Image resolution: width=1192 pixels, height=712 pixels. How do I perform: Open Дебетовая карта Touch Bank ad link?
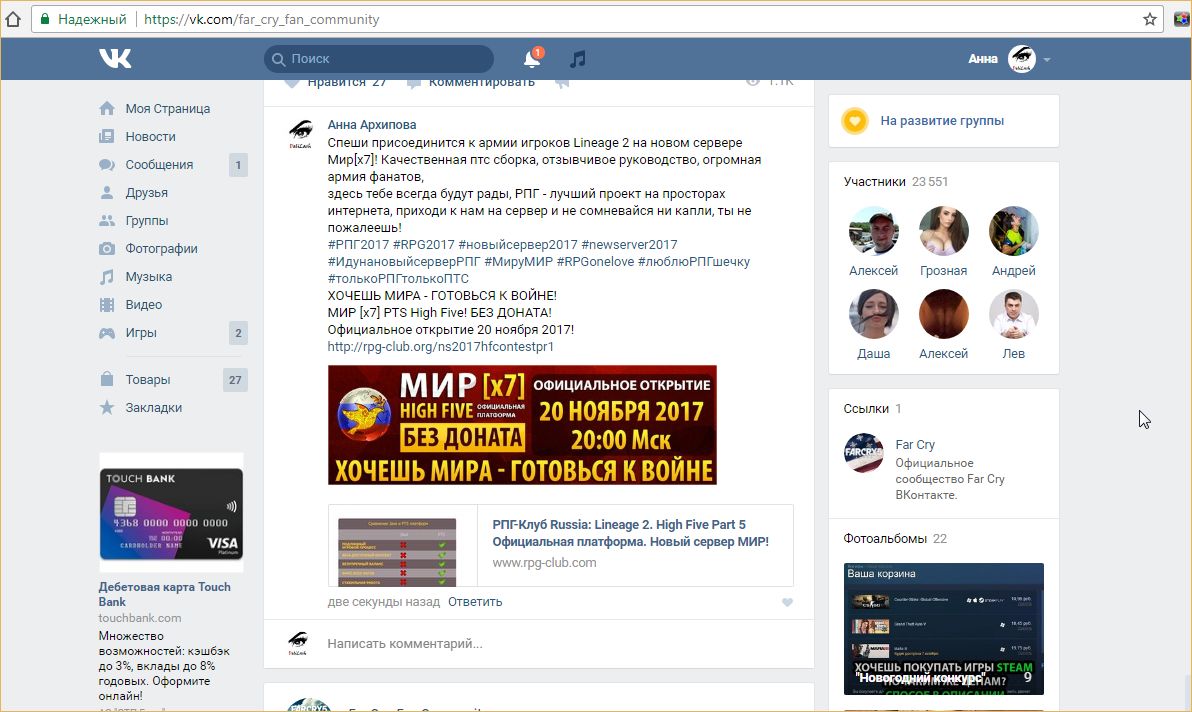tap(164, 594)
